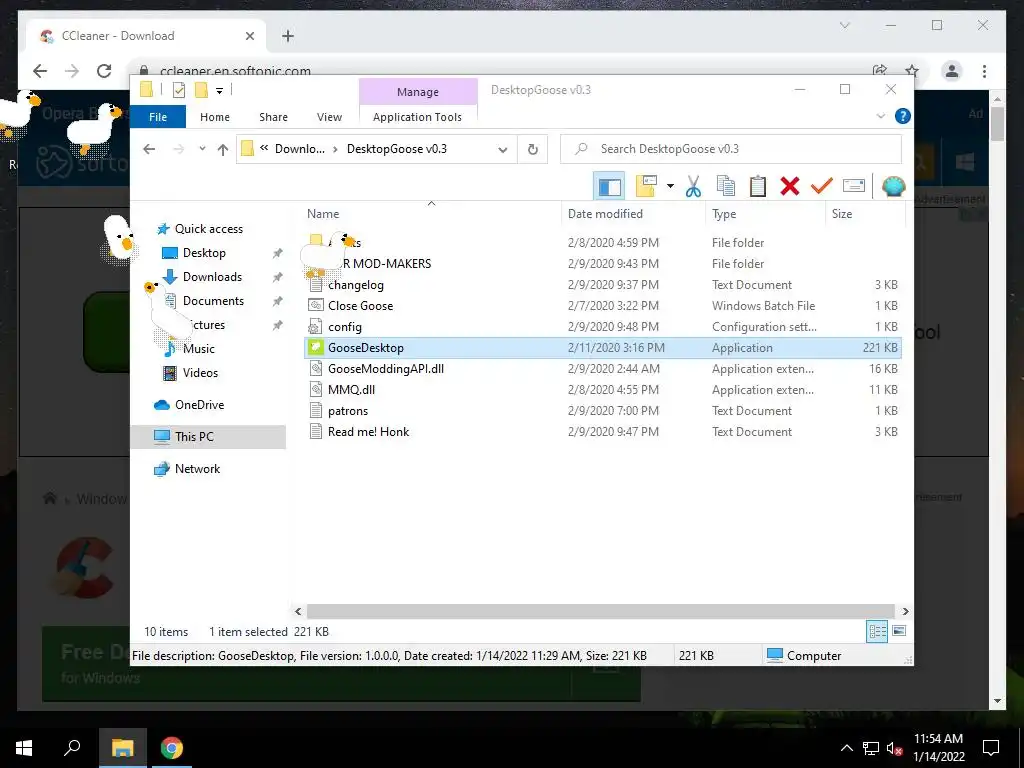
Task: Go back in File Explorer
Action: point(149,149)
